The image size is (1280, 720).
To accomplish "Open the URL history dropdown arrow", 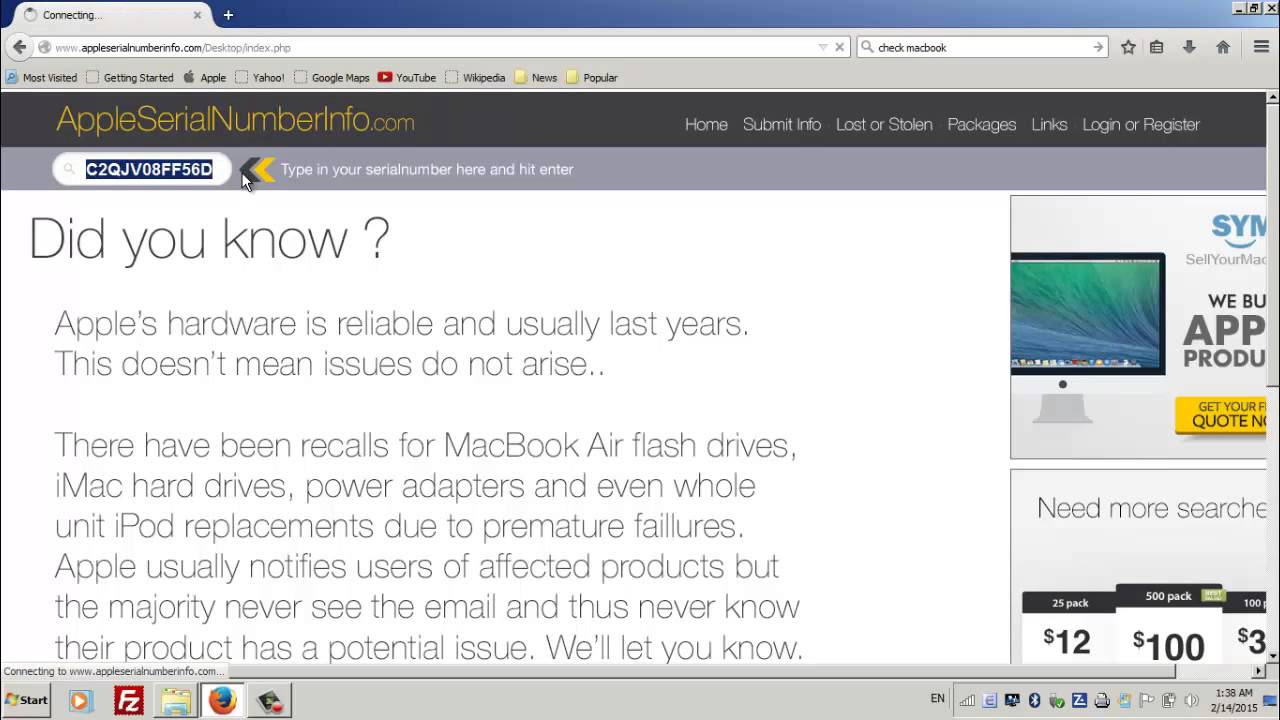I will pos(823,47).
